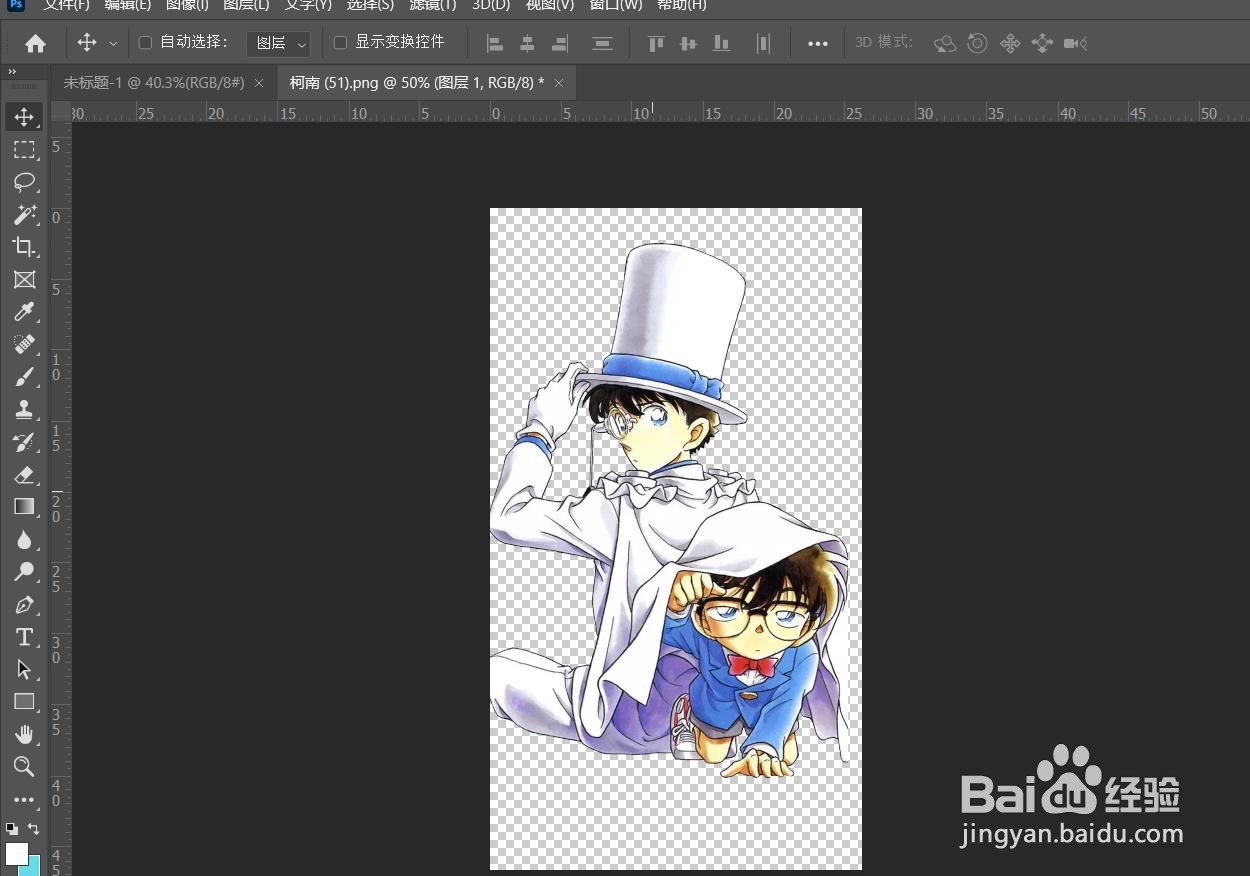Select the Clone Stamp tool

coord(25,409)
